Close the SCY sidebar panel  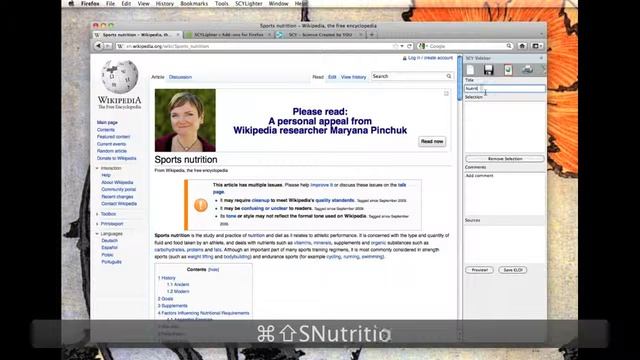(x=541, y=58)
